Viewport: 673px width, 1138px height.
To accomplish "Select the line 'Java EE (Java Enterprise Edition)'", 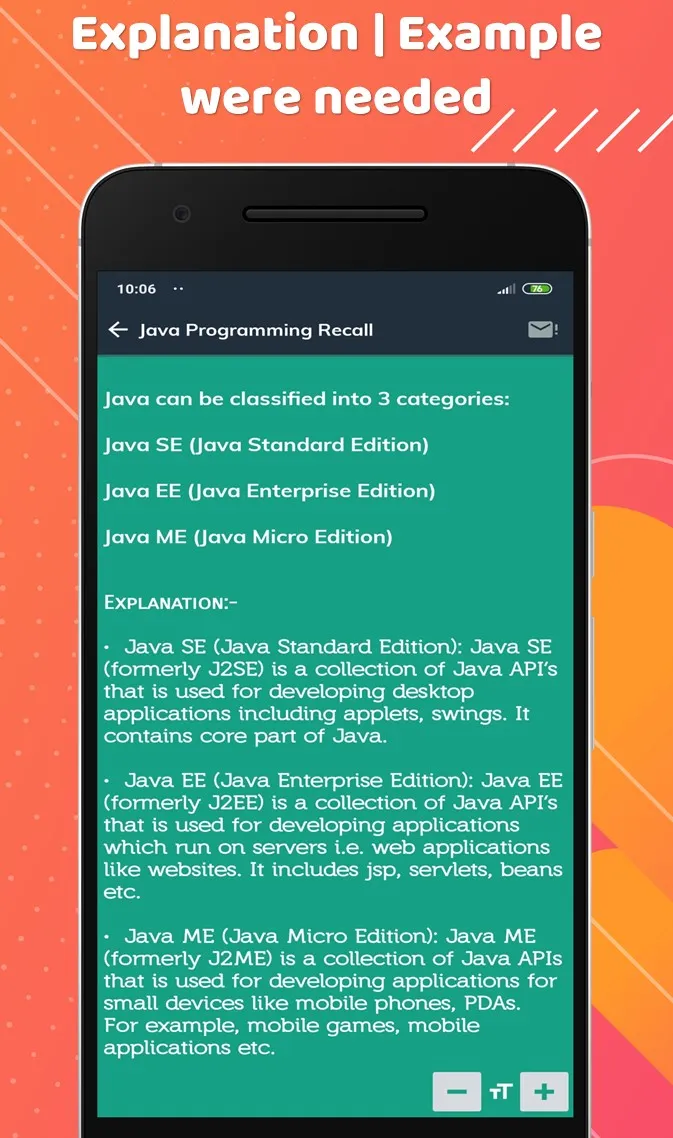I will (269, 491).
